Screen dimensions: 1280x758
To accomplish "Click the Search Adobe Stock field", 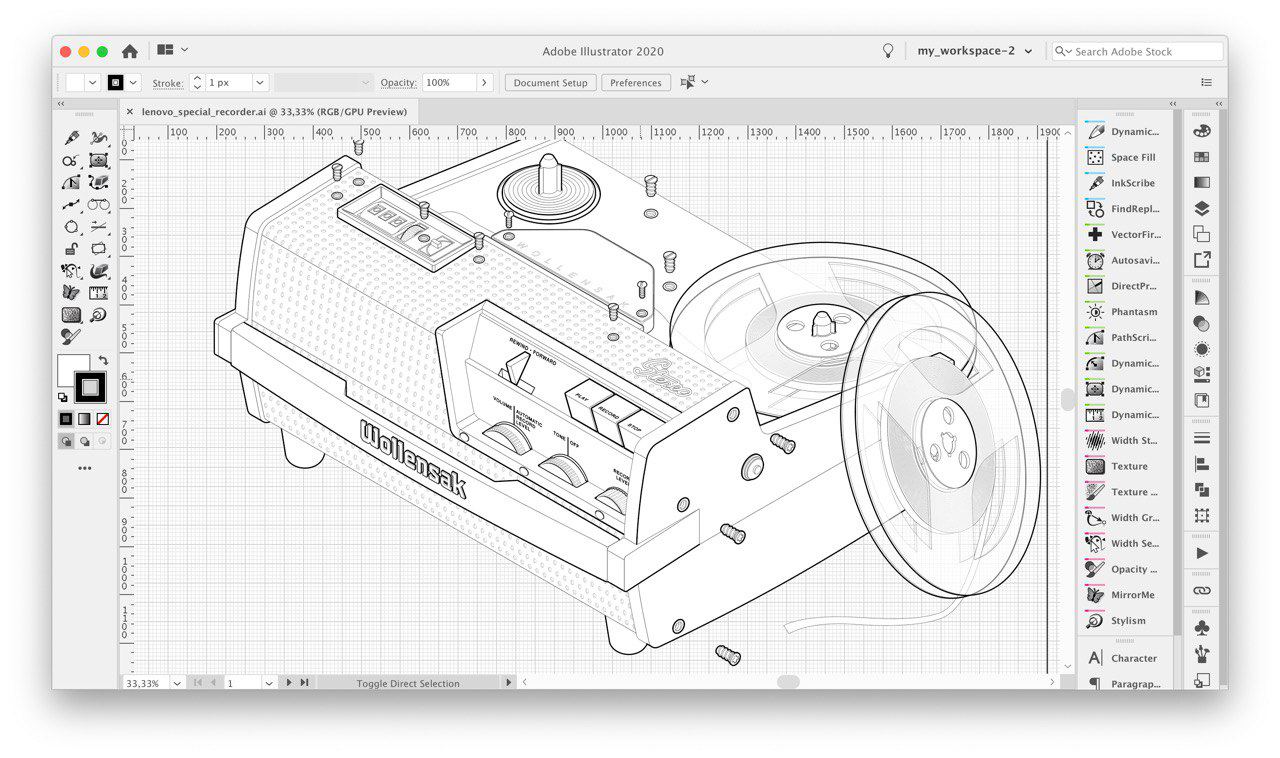I will (x=1138, y=51).
